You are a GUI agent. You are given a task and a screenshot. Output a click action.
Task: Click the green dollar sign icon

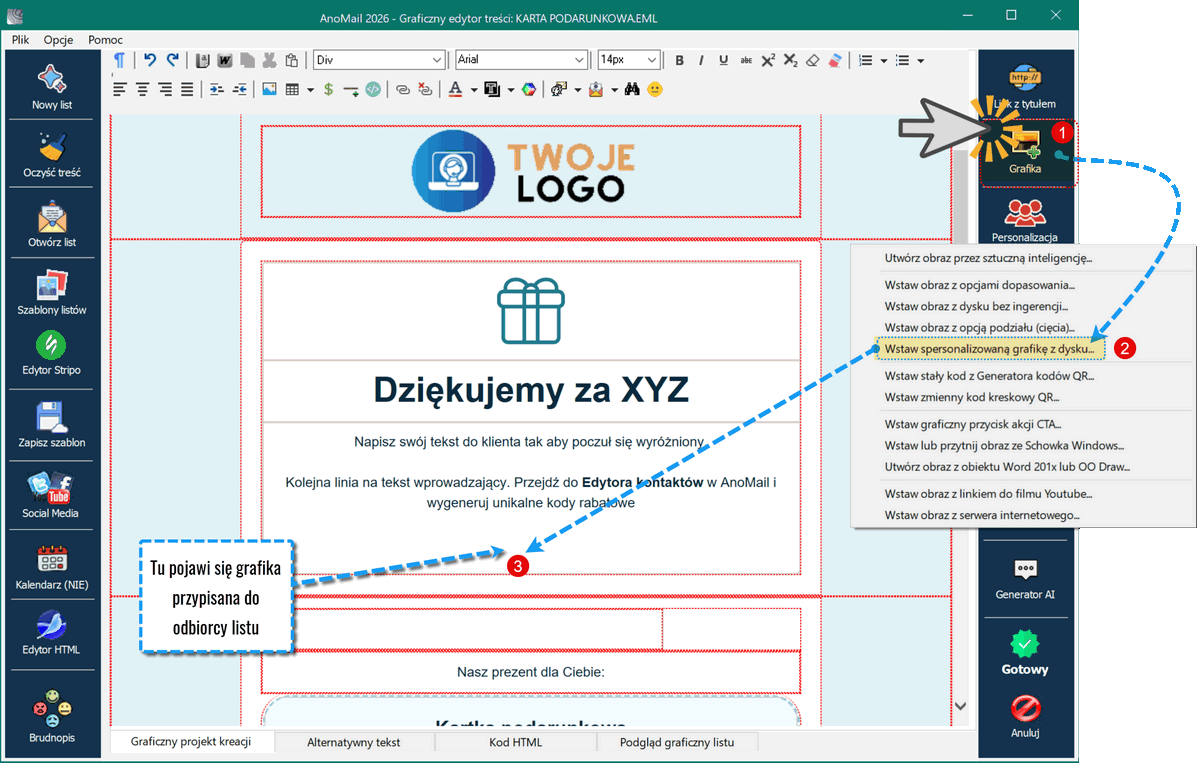(328, 89)
